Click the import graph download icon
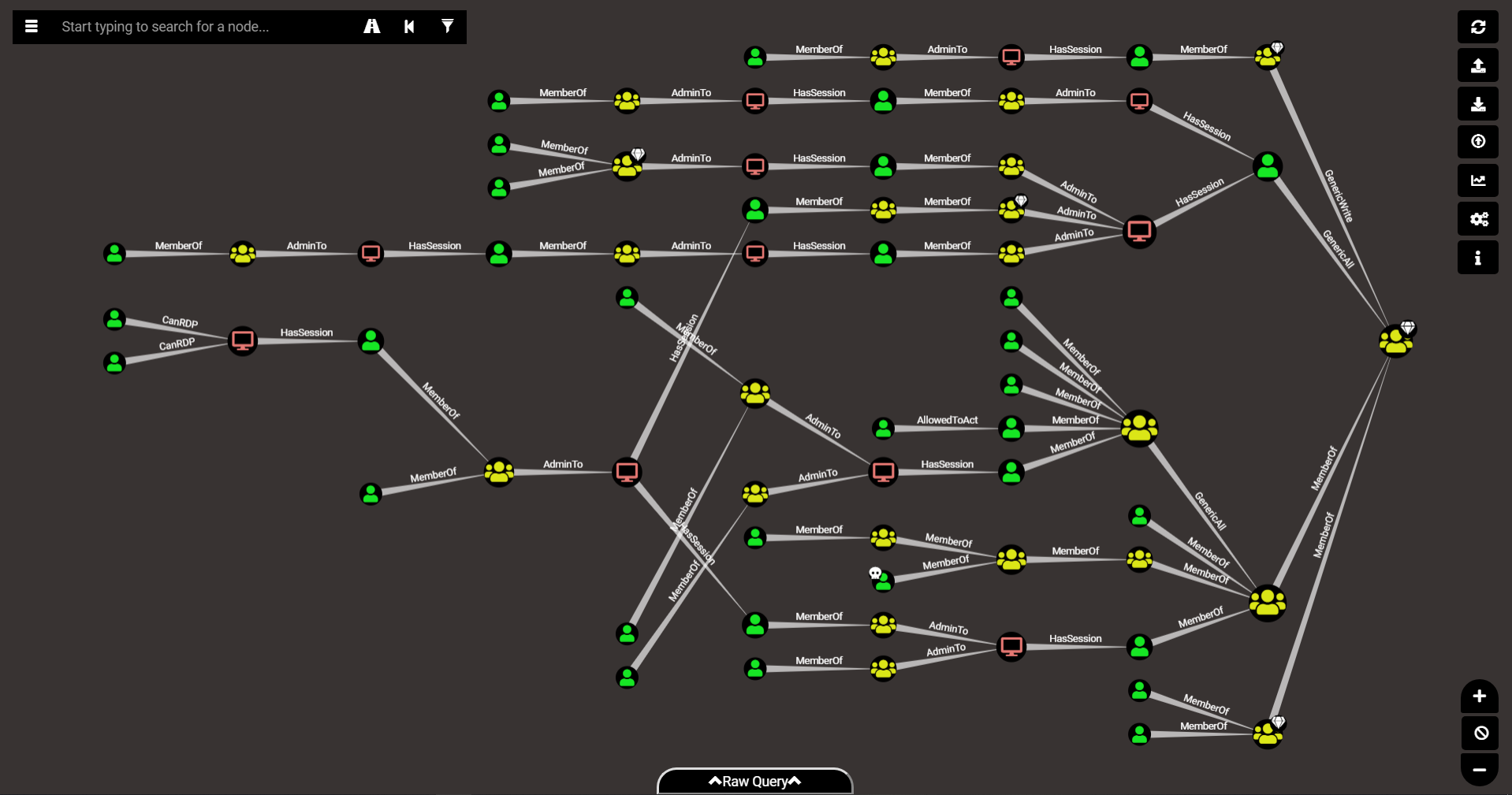This screenshot has height=795, width=1512. point(1478,104)
